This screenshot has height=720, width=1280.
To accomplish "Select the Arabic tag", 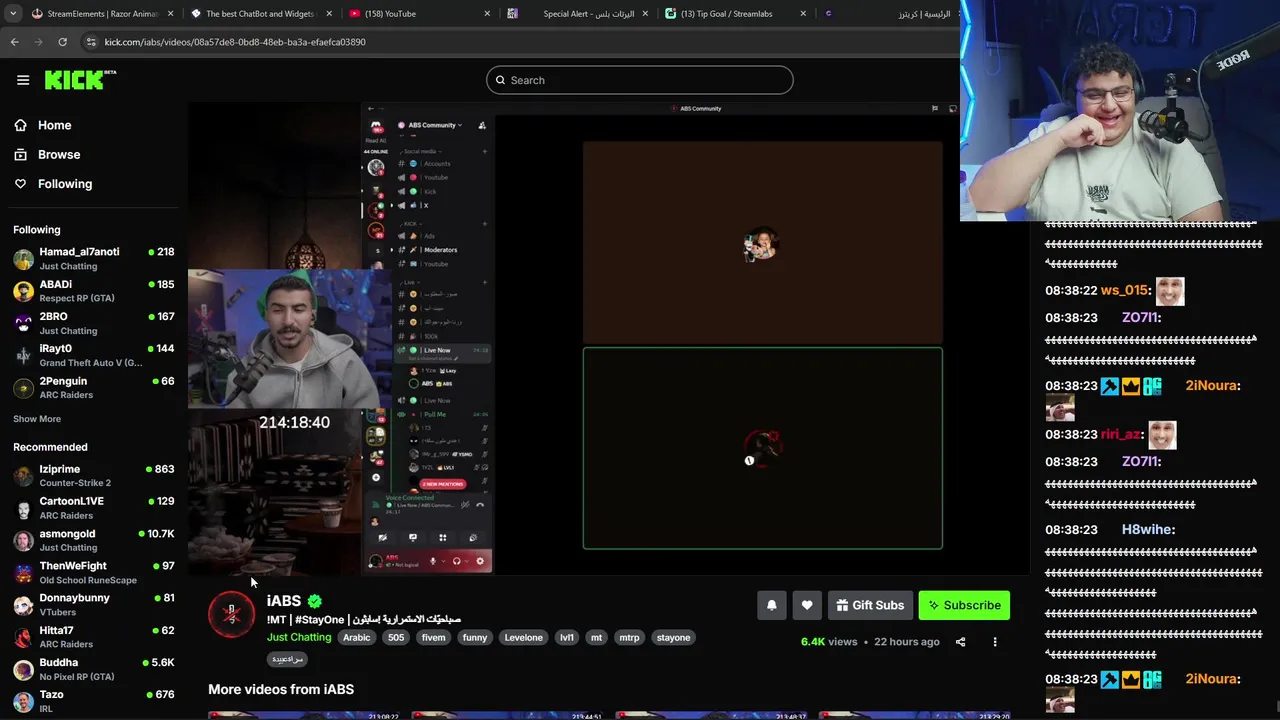I will [357, 637].
